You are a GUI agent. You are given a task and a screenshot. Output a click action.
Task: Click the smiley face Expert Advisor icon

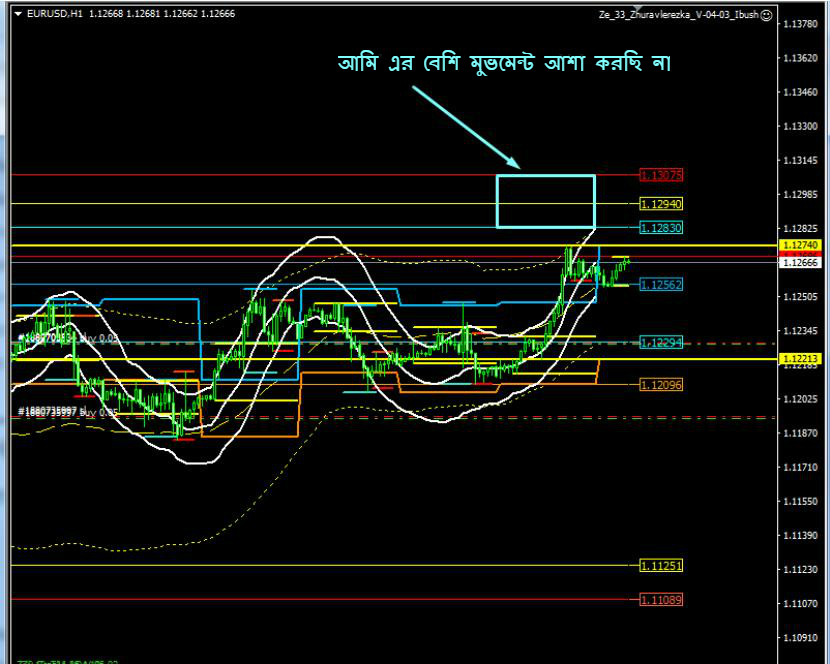point(766,15)
